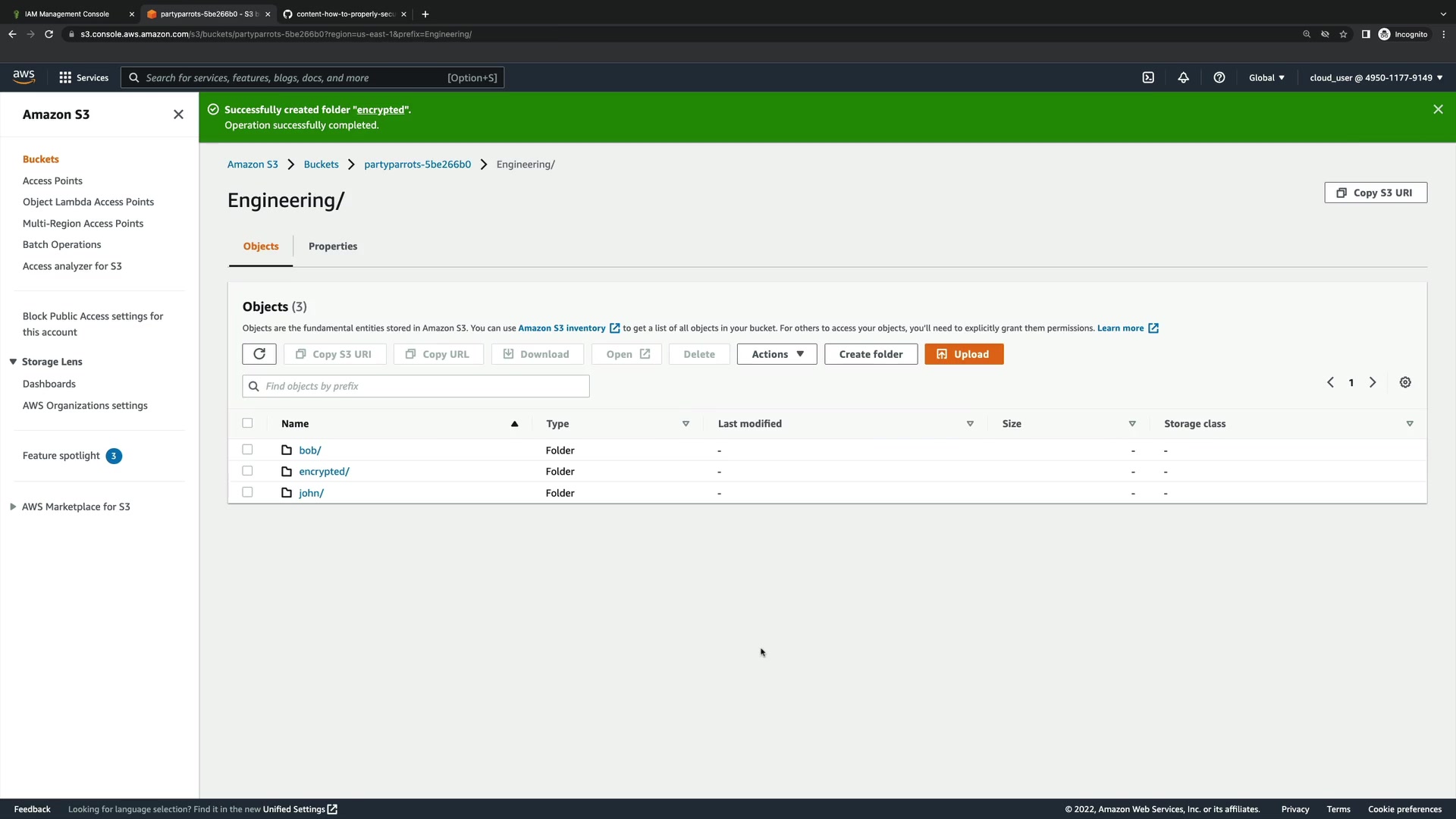Go to next page of objects
This screenshot has width=1456, height=819.
[1373, 382]
